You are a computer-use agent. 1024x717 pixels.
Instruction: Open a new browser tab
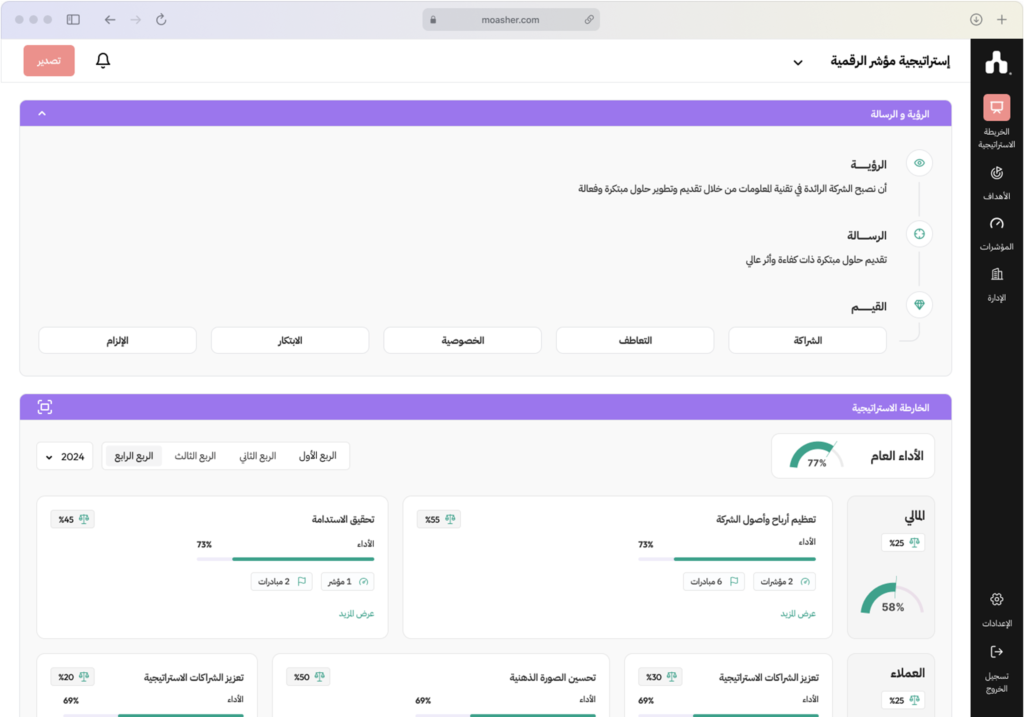click(x=1002, y=20)
